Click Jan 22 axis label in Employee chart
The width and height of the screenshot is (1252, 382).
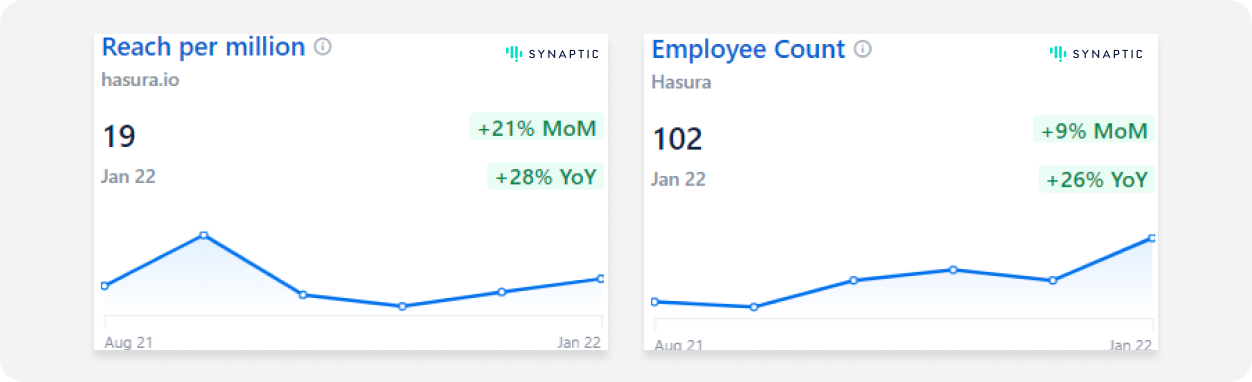coord(1131,344)
